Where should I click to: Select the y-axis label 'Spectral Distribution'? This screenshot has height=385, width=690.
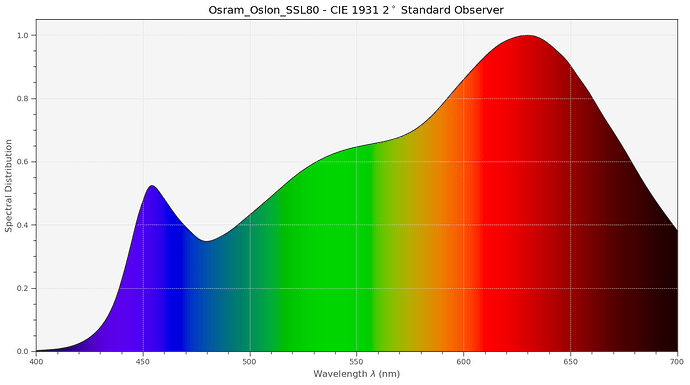(x=8, y=186)
